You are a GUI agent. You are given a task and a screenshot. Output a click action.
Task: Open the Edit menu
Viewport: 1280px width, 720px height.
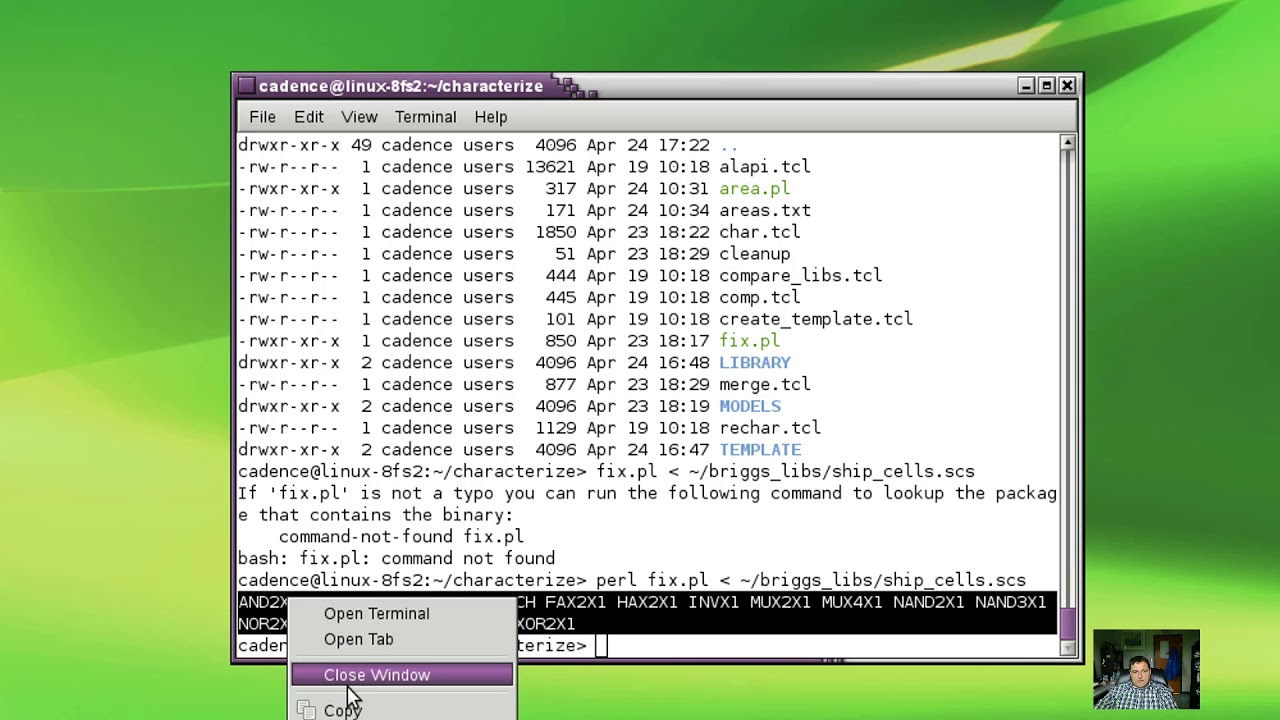click(308, 117)
